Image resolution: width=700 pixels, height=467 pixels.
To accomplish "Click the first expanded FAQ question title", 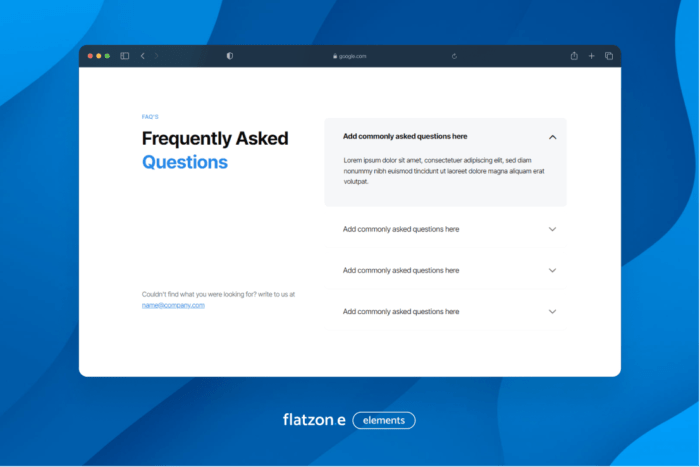I will tap(404, 136).
